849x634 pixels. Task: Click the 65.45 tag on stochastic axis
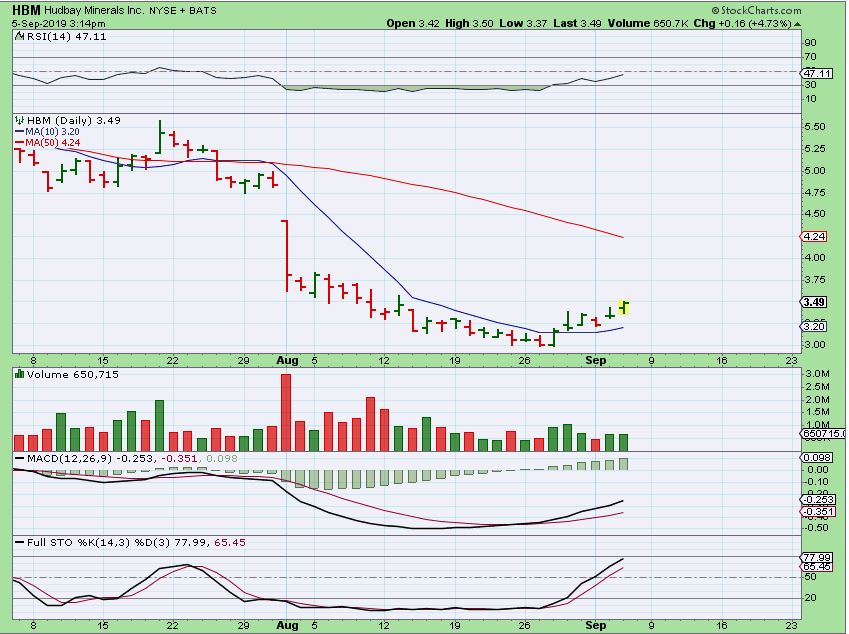(817, 566)
